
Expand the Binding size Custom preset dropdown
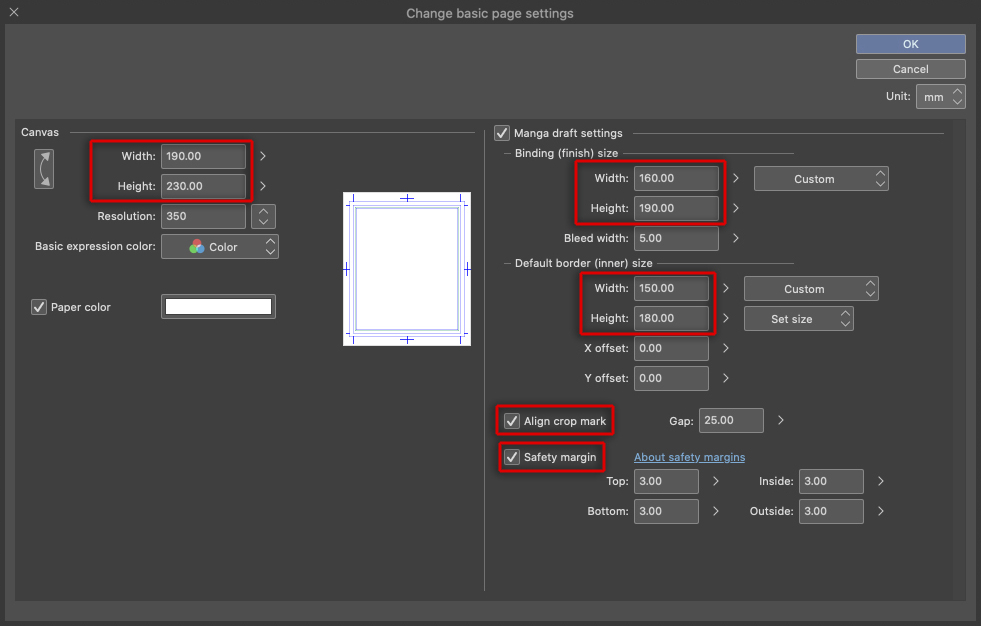click(821, 179)
